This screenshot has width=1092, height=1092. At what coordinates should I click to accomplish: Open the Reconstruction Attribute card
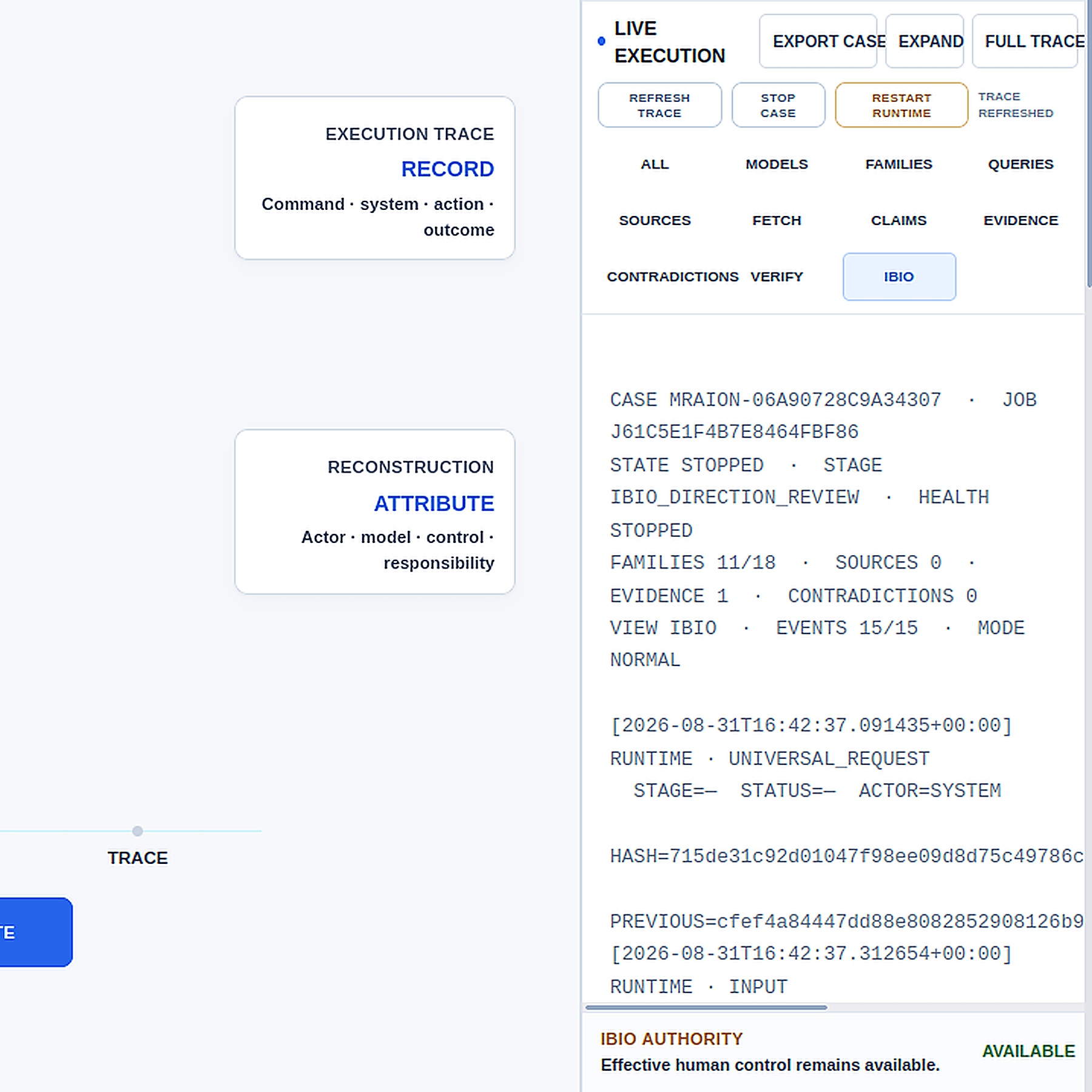[x=375, y=512]
